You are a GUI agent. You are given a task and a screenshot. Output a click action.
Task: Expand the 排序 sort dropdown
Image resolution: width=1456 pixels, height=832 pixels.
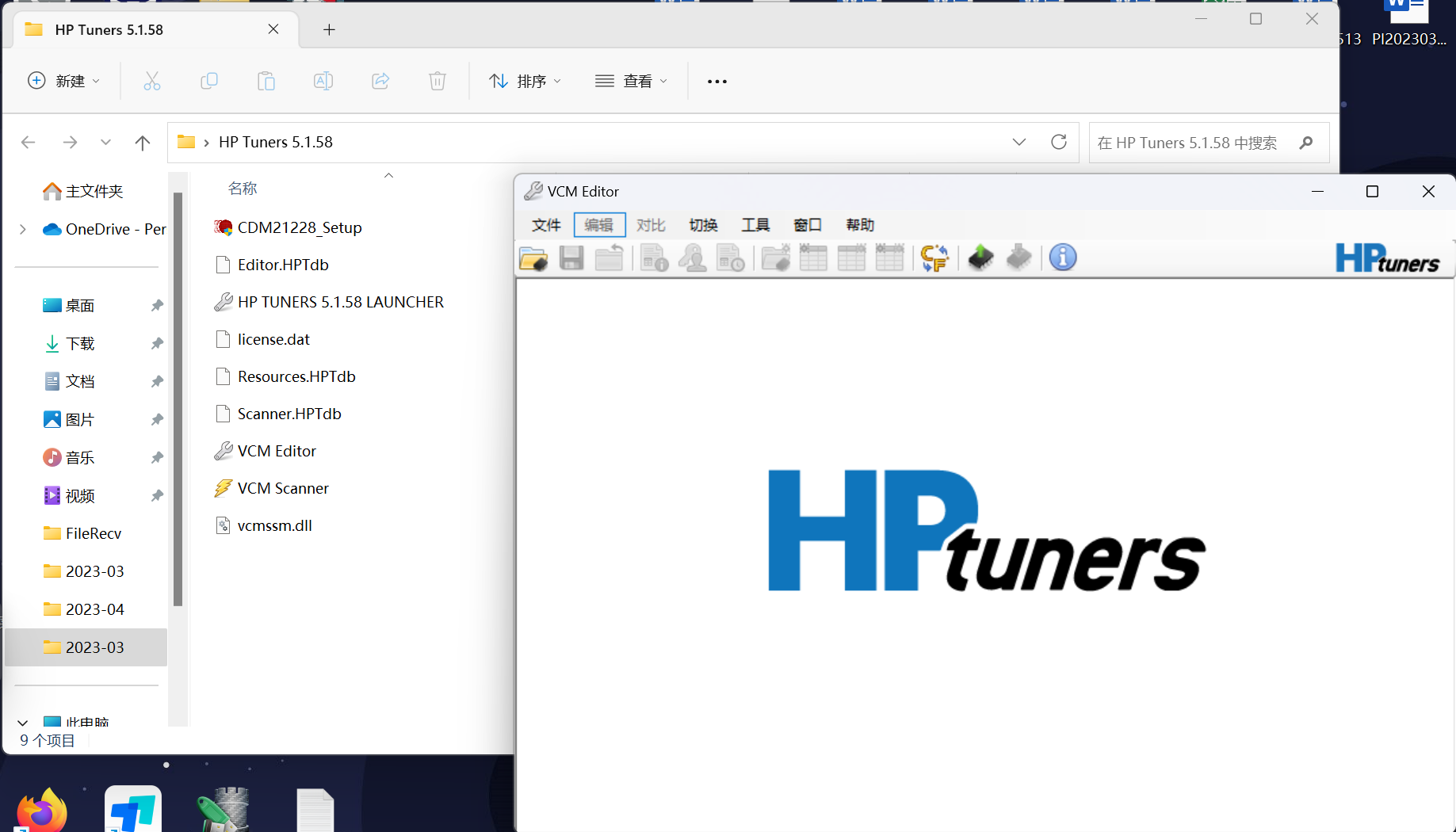click(x=525, y=81)
